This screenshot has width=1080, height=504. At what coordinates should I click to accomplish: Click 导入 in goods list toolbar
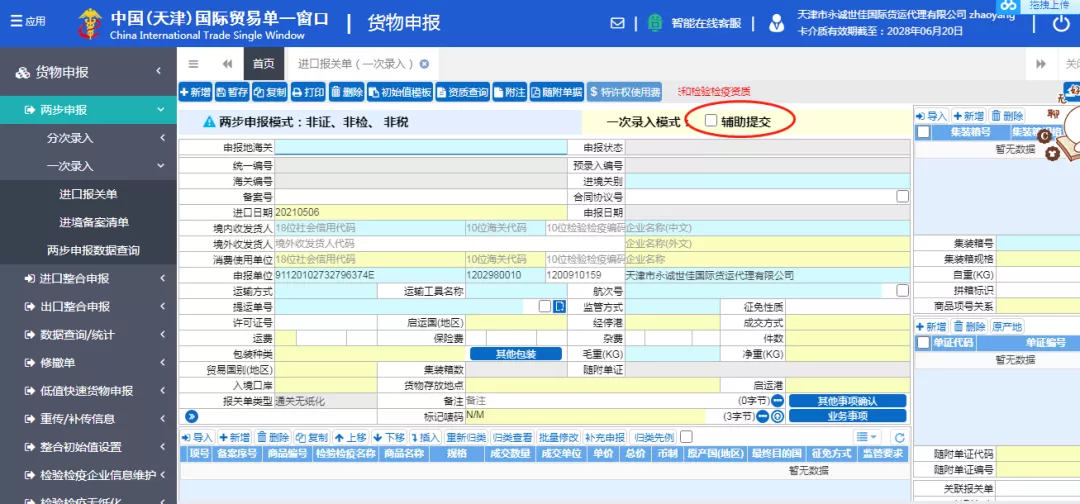(x=198, y=437)
